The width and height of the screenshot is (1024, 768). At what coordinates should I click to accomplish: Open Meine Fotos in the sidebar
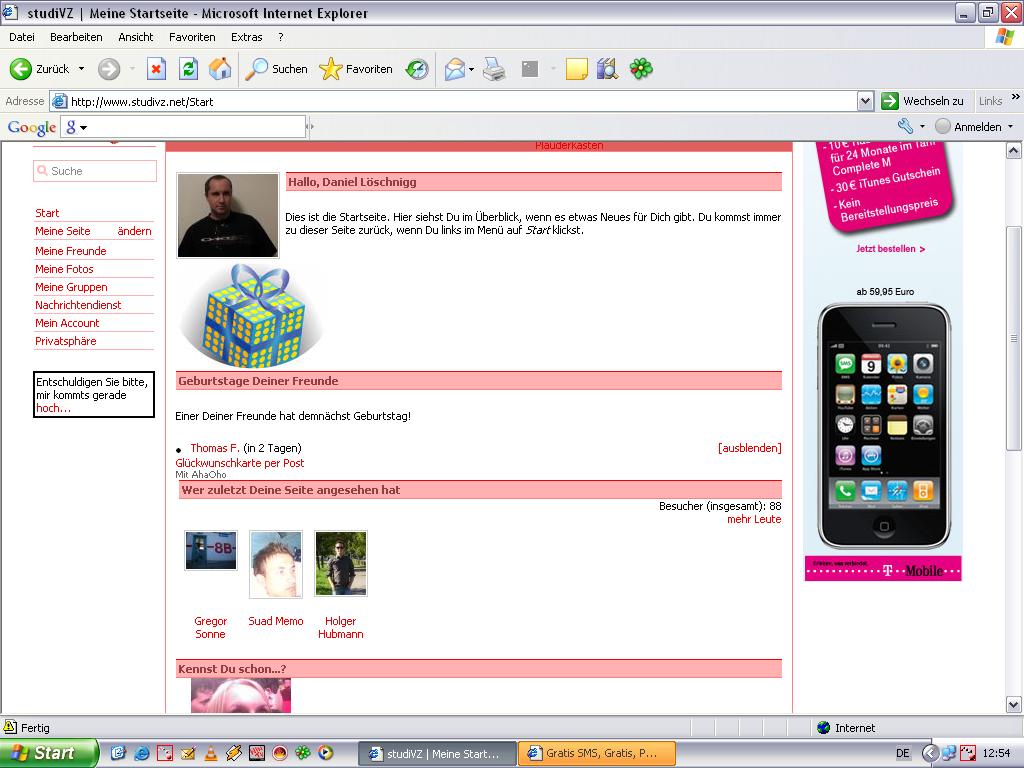point(64,269)
